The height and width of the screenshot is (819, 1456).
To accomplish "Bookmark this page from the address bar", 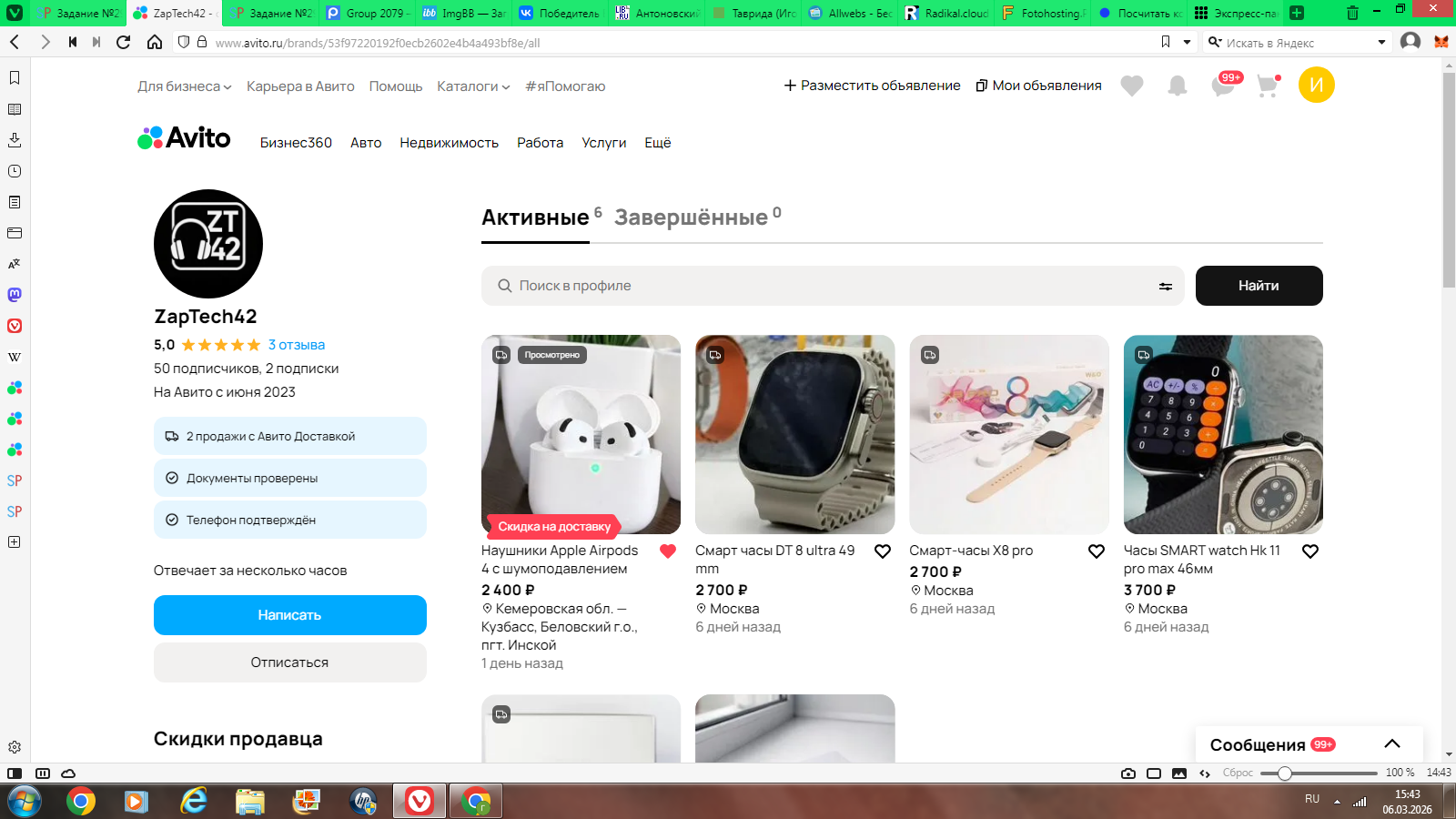I will [1166, 42].
